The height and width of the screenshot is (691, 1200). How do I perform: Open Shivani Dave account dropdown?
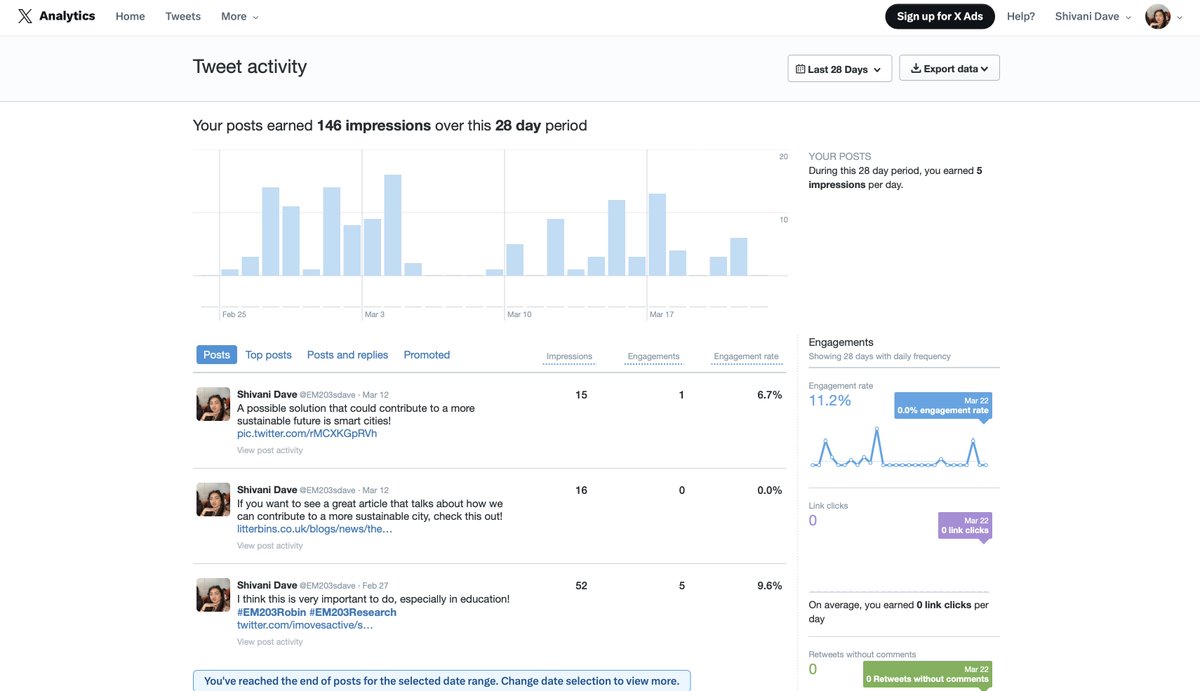[1093, 16]
